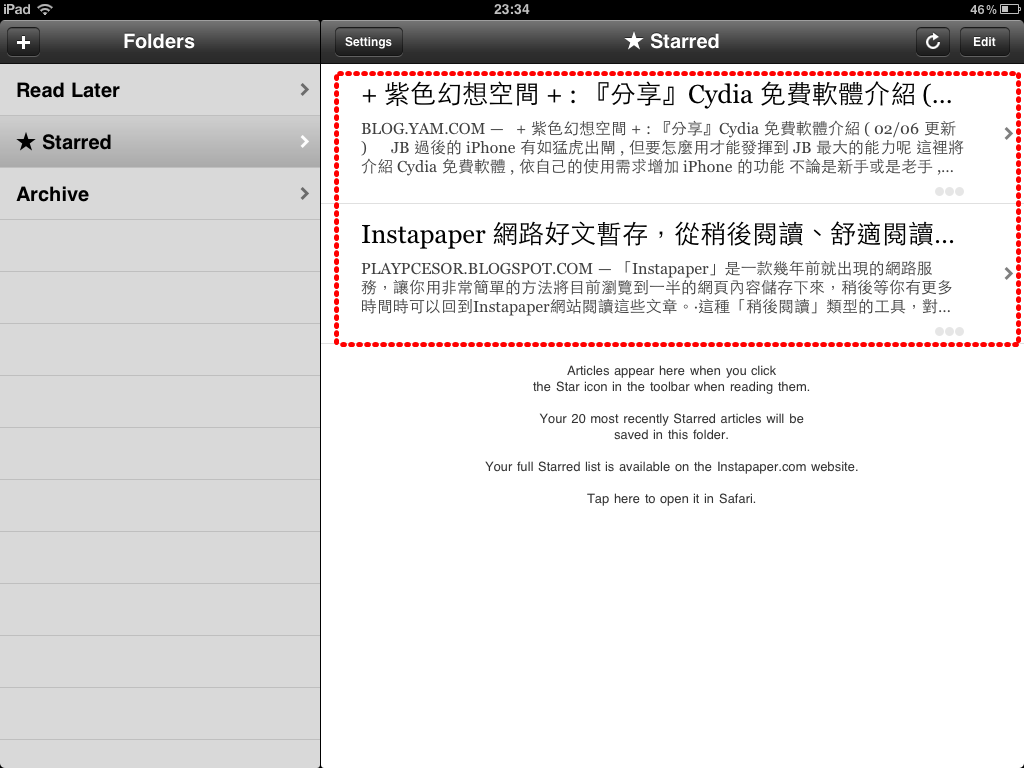This screenshot has width=1024, height=768.
Task: Tap the battery icon in status bar
Action: point(1010,9)
